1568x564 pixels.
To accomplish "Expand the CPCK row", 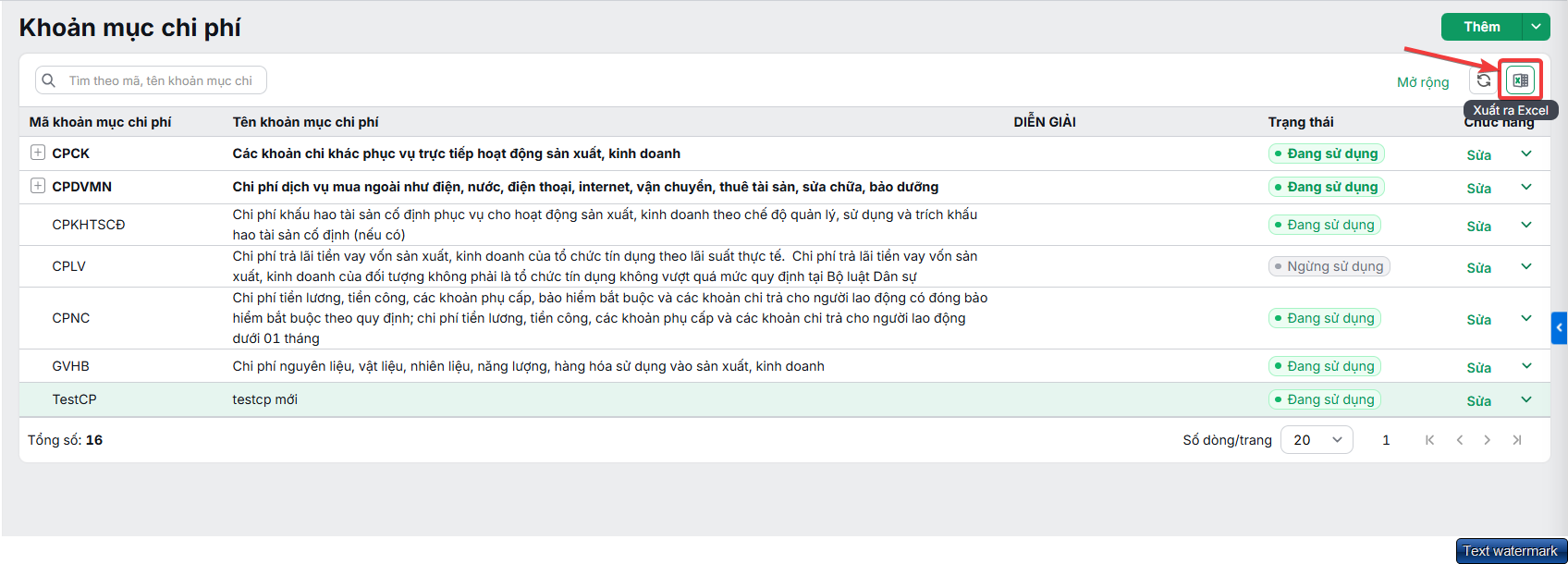I will pos(38,153).
